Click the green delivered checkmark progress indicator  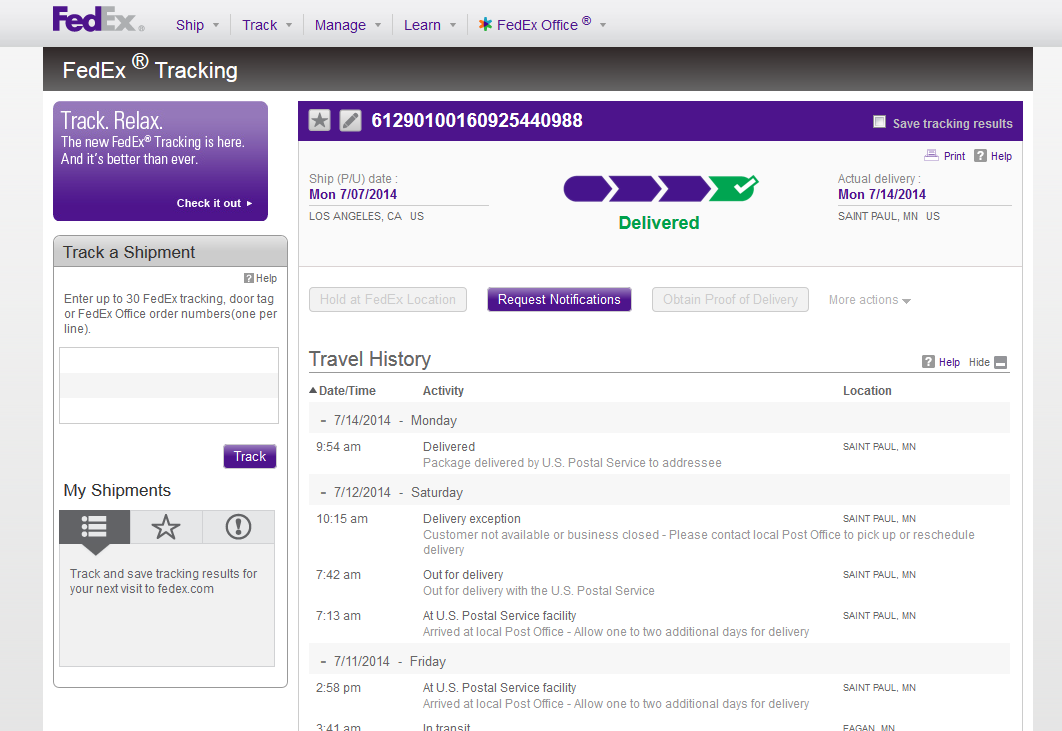(x=734, y=188)
